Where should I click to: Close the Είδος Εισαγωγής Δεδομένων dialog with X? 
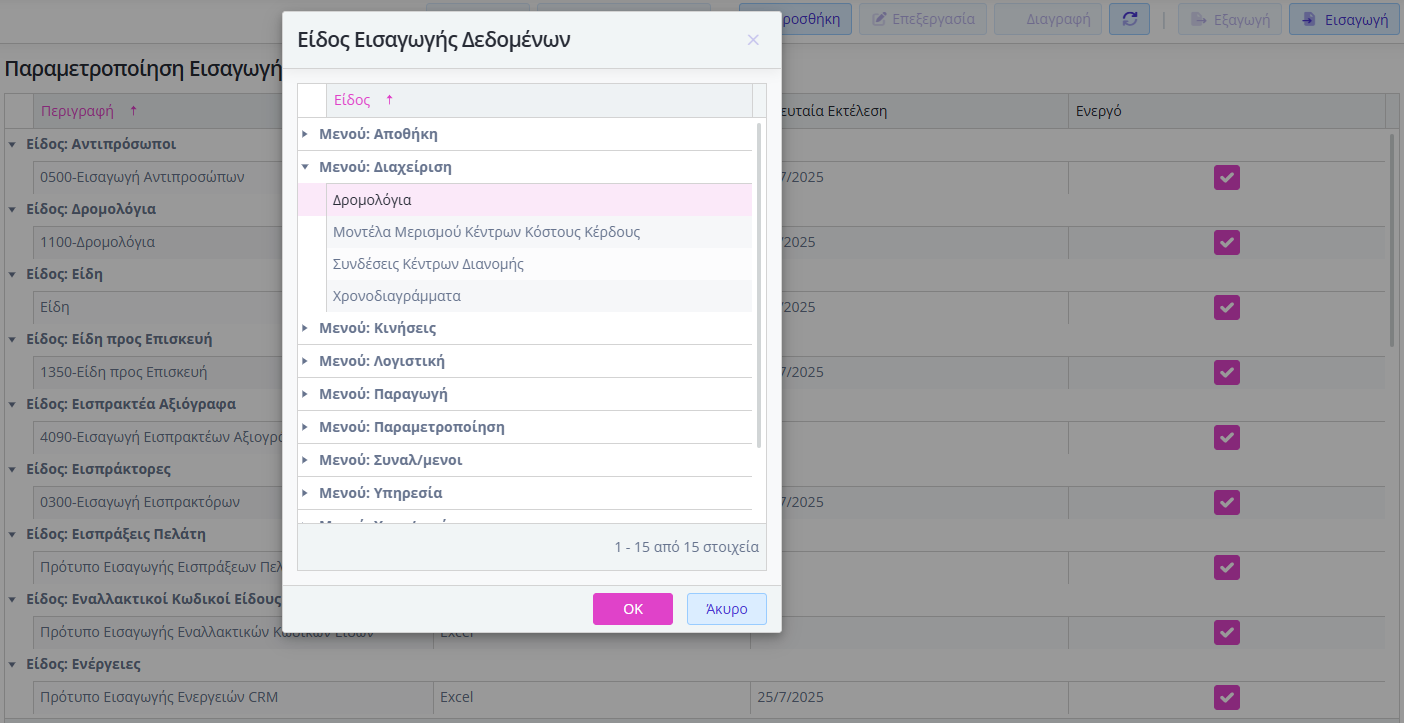753,40
